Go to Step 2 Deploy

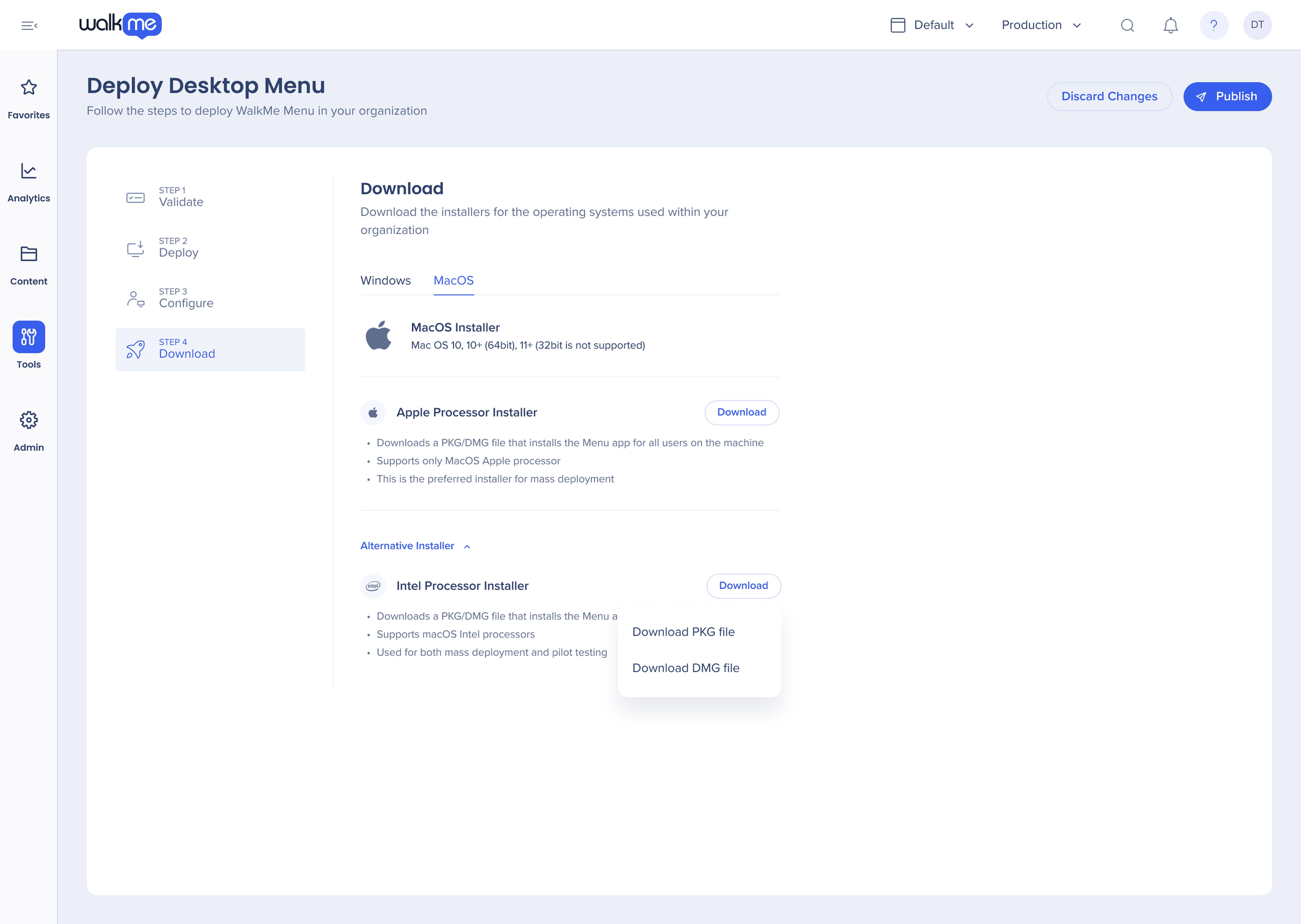[211, 248]
